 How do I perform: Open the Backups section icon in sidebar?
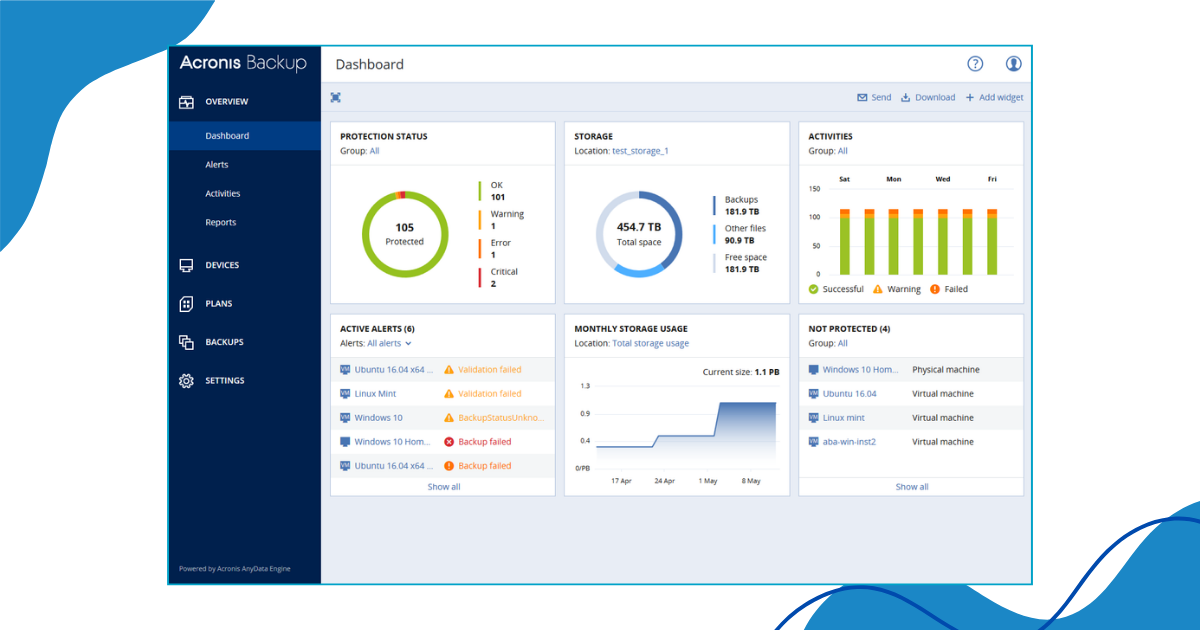(x=185, y=341)
